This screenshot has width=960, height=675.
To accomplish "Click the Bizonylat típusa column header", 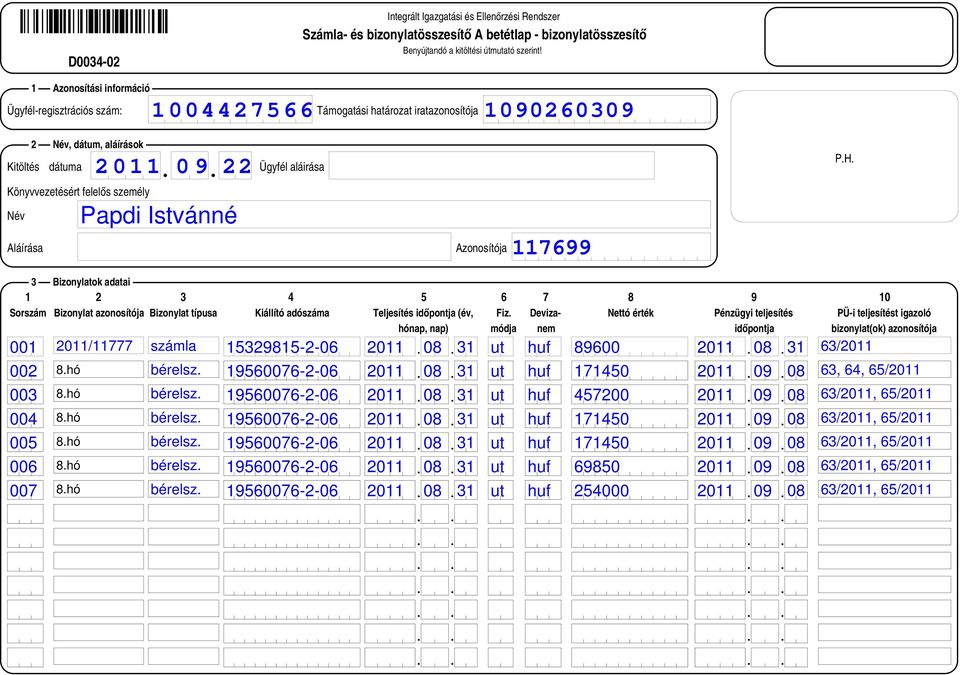I will [x=183, y=312].
